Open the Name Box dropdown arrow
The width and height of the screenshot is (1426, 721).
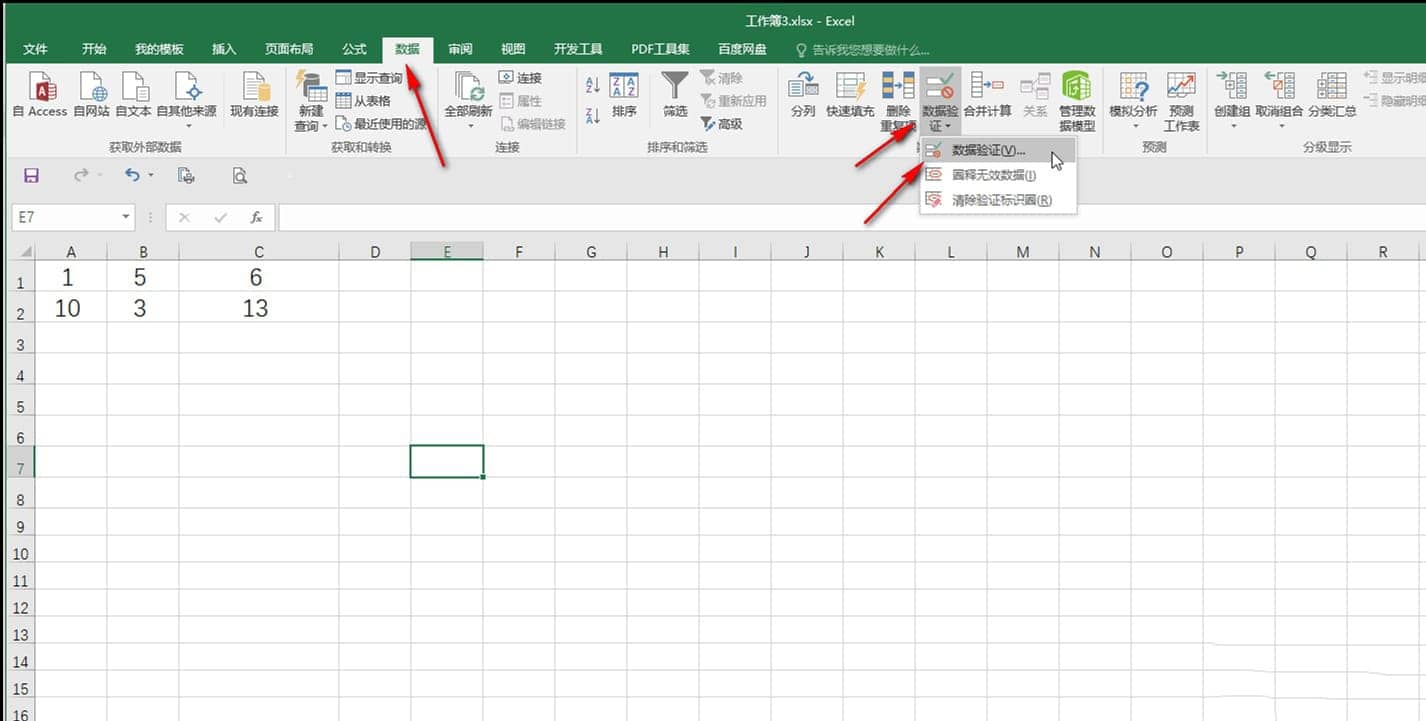(126, 217)
